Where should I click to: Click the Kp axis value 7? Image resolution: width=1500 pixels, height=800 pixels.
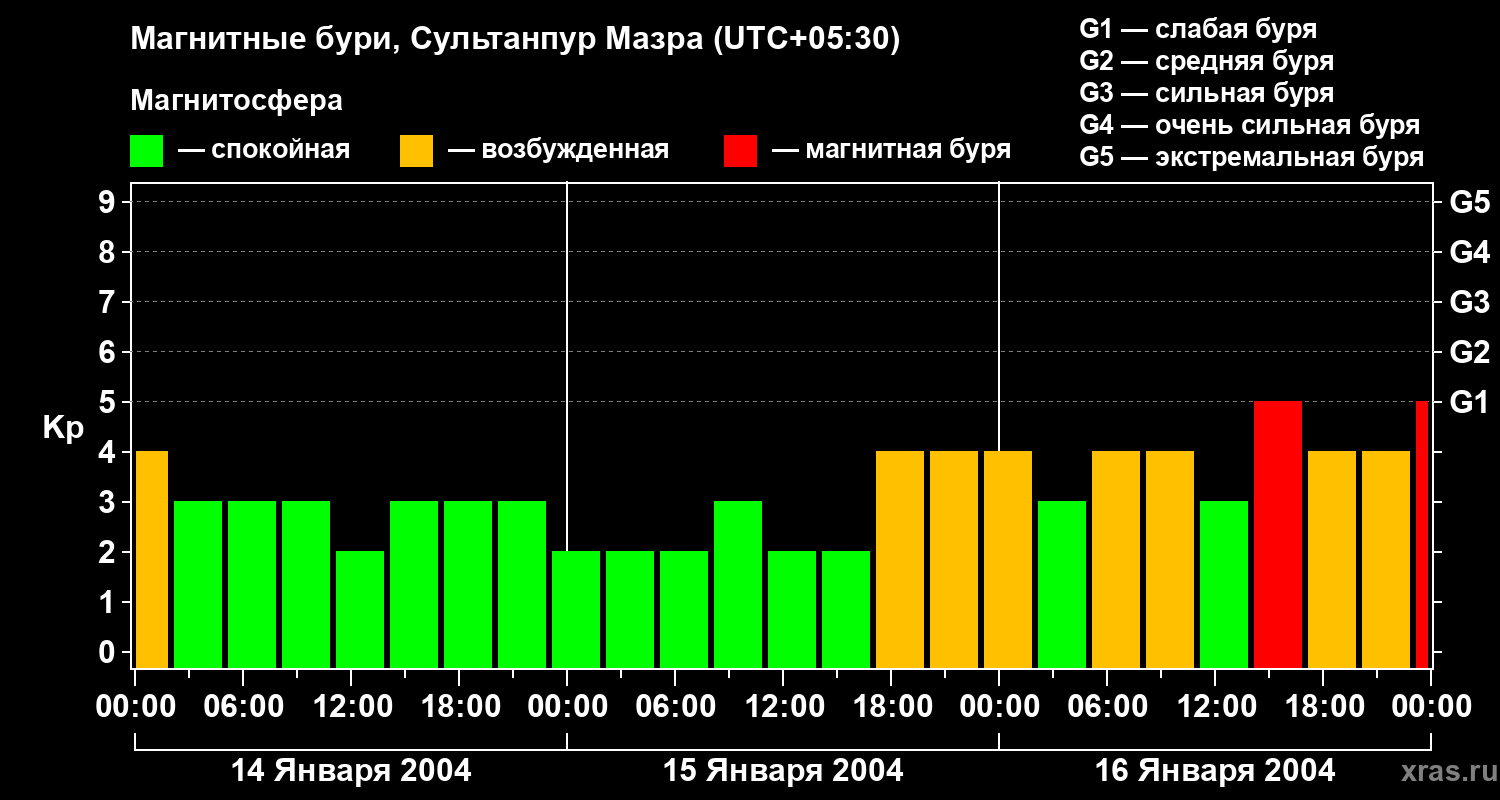tap(109, 303)
